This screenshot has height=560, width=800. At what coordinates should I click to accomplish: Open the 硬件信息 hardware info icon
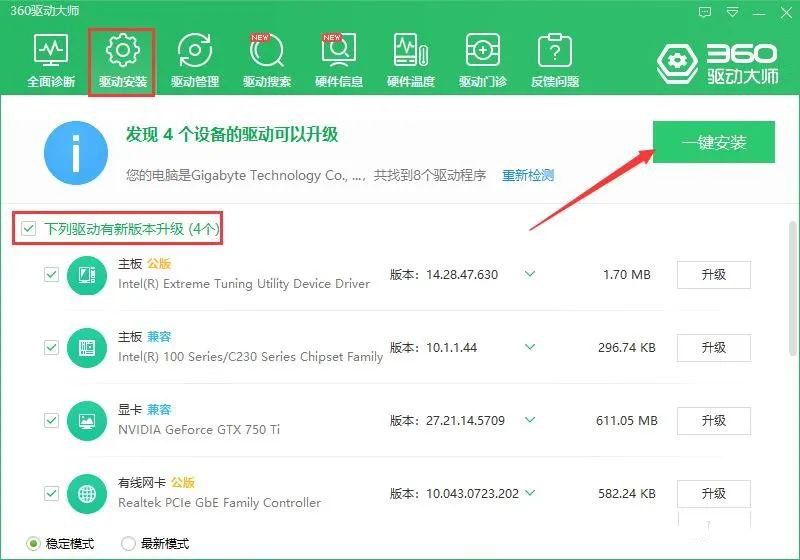(x=339, y=59)
